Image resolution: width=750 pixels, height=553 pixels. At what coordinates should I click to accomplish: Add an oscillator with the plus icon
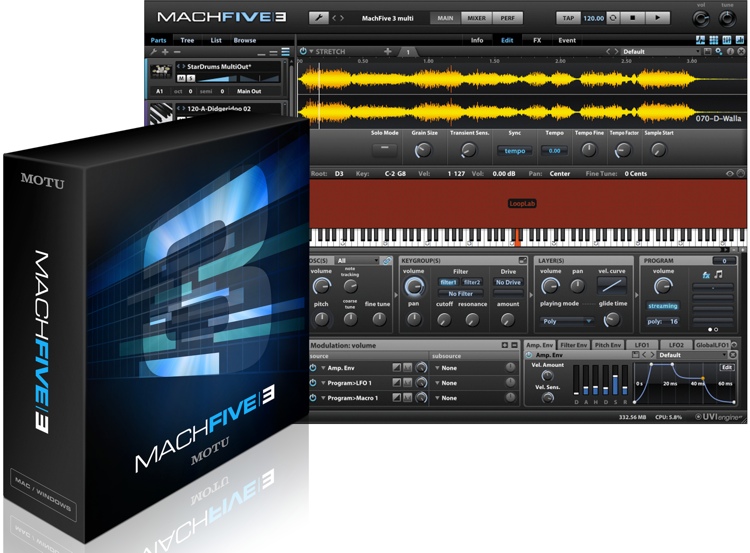[x=387, y=51]
